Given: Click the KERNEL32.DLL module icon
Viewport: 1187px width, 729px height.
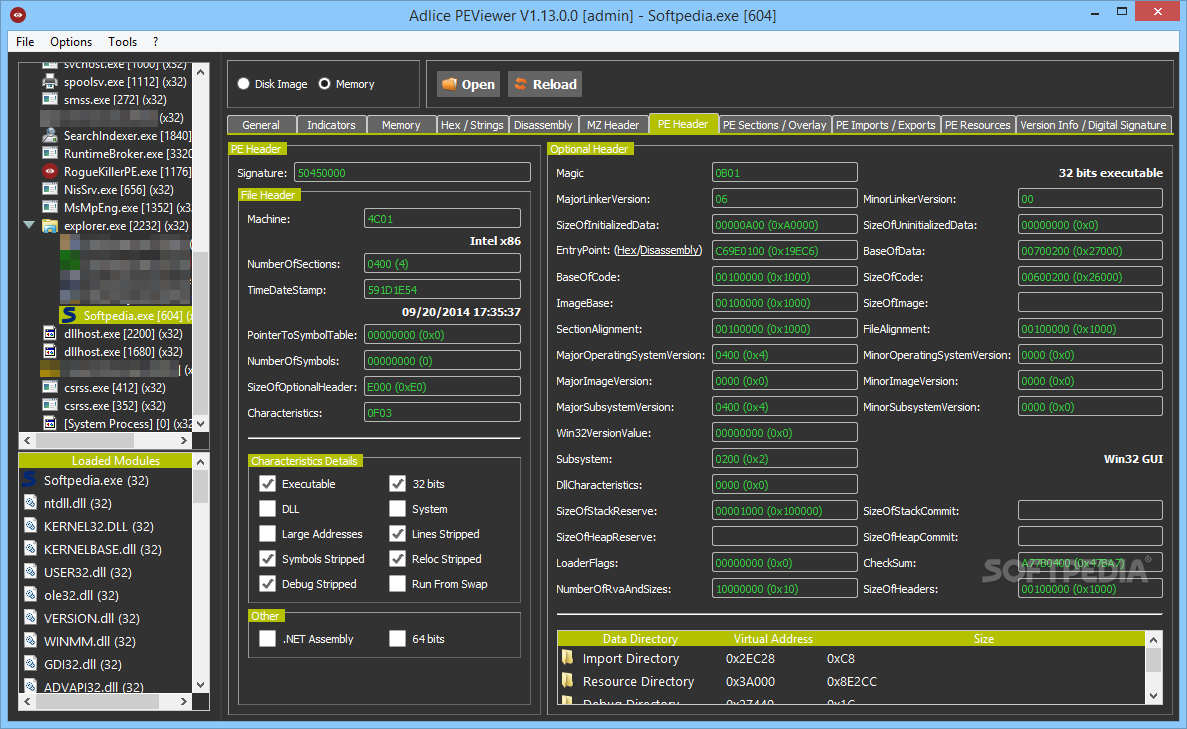Looking at the screenshot, I should pos(30,525).
